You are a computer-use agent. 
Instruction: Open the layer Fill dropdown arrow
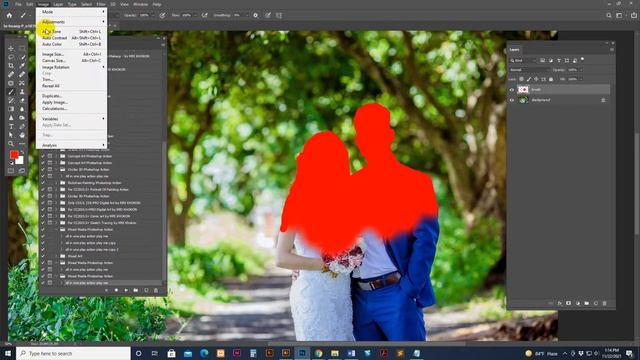(581, 79)
